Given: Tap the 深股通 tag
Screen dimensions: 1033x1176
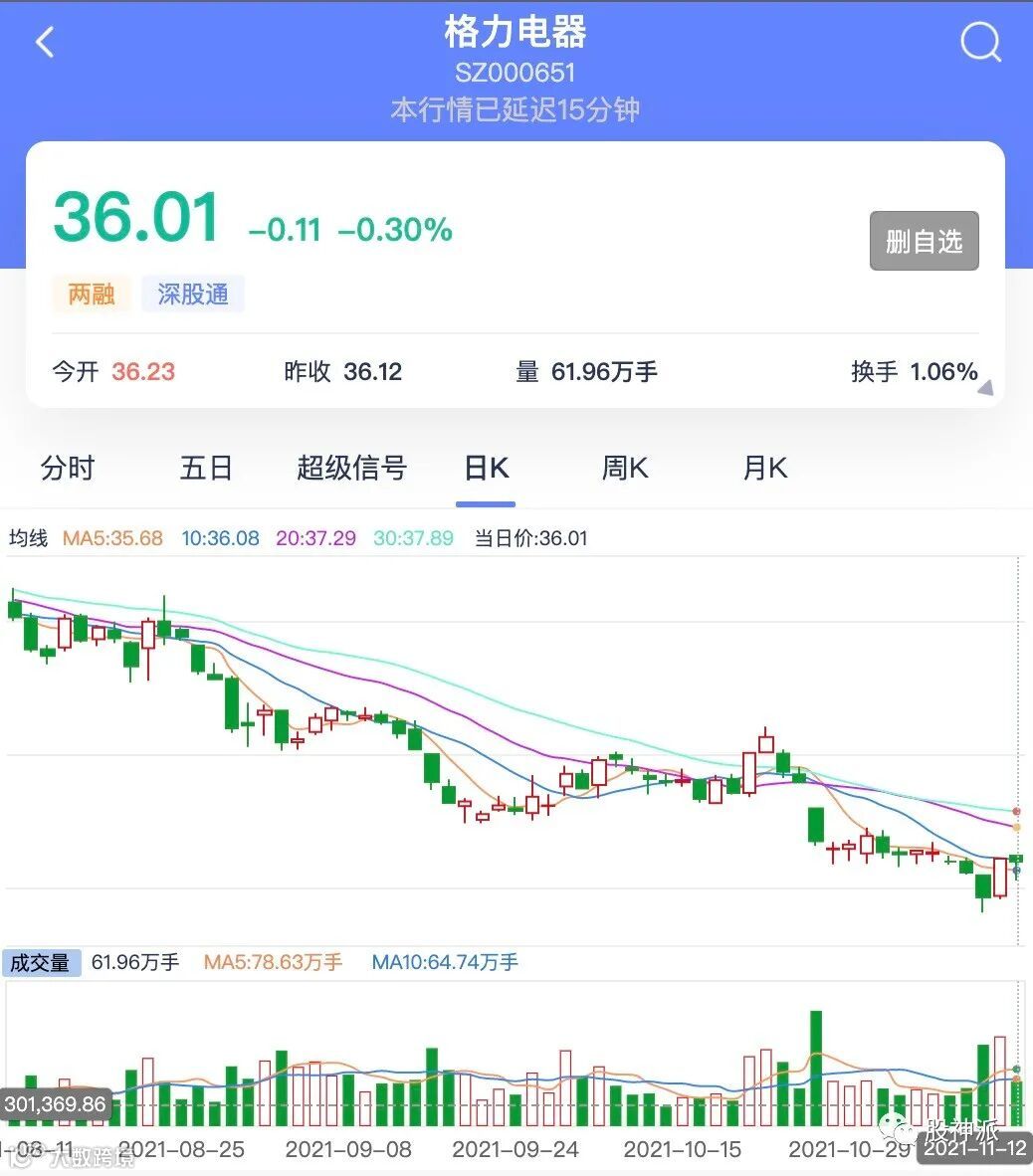Looking at the screenshot, I should tap(193, 294).
